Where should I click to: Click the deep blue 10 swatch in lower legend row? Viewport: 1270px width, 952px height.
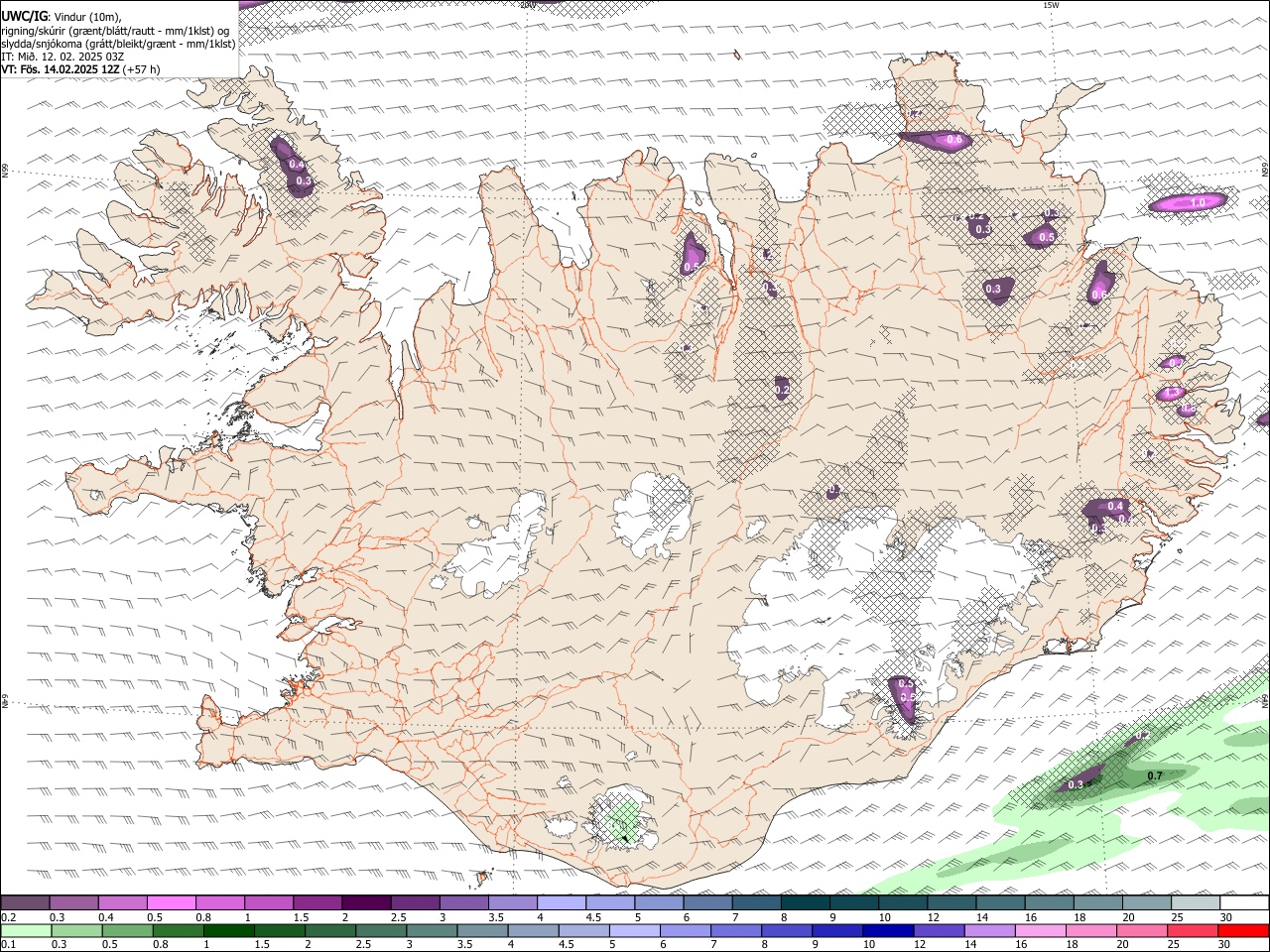887,931
